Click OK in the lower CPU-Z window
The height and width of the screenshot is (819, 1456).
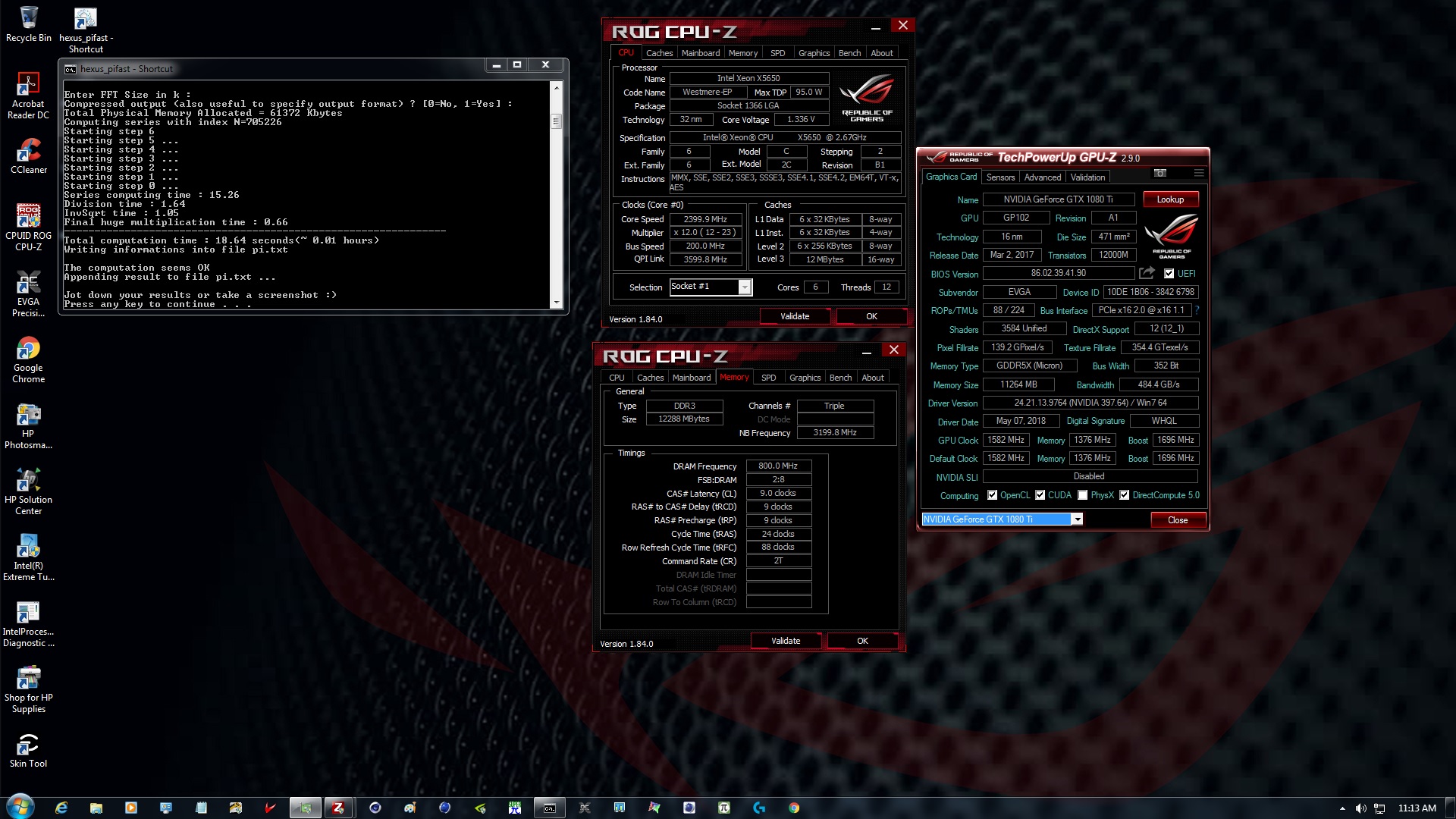[x=862, y=641]
